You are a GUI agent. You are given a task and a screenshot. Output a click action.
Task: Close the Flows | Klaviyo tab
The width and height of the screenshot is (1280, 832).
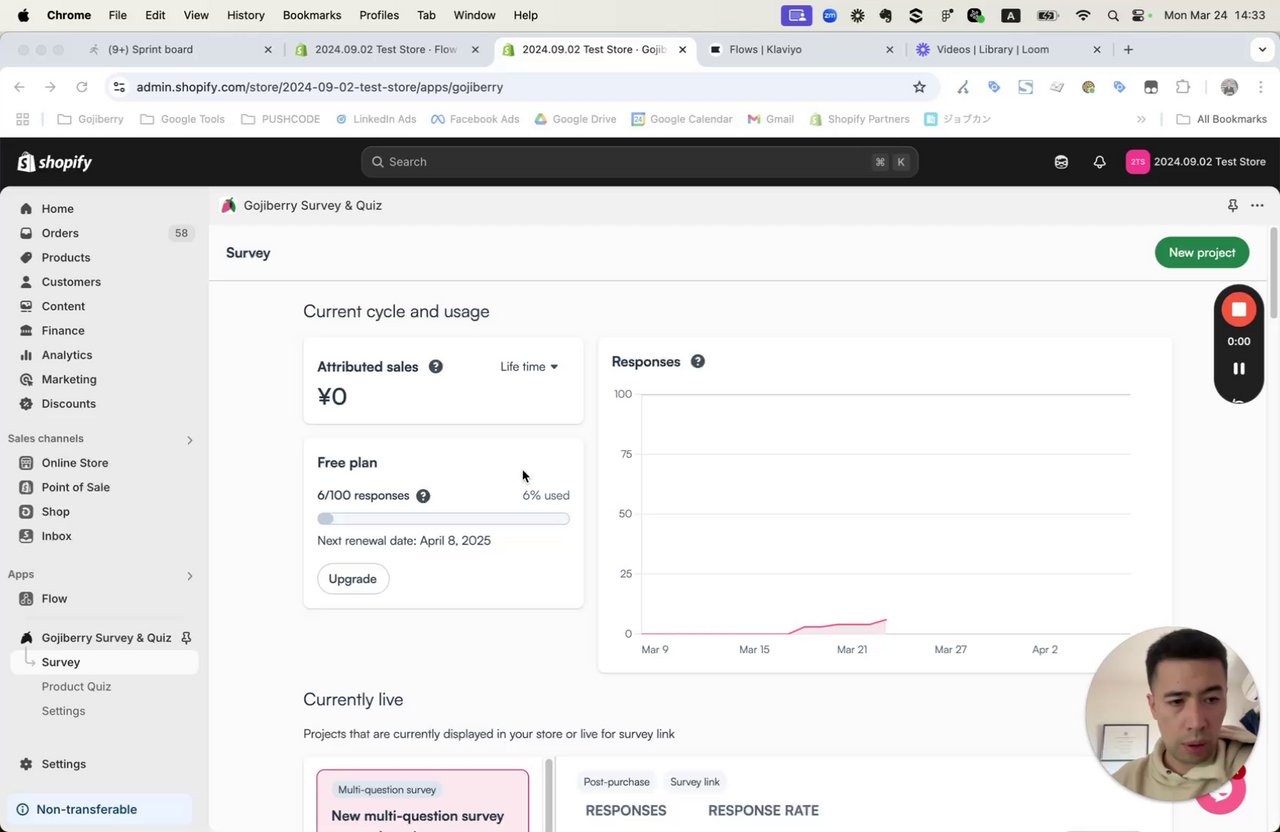coord(889,49)
